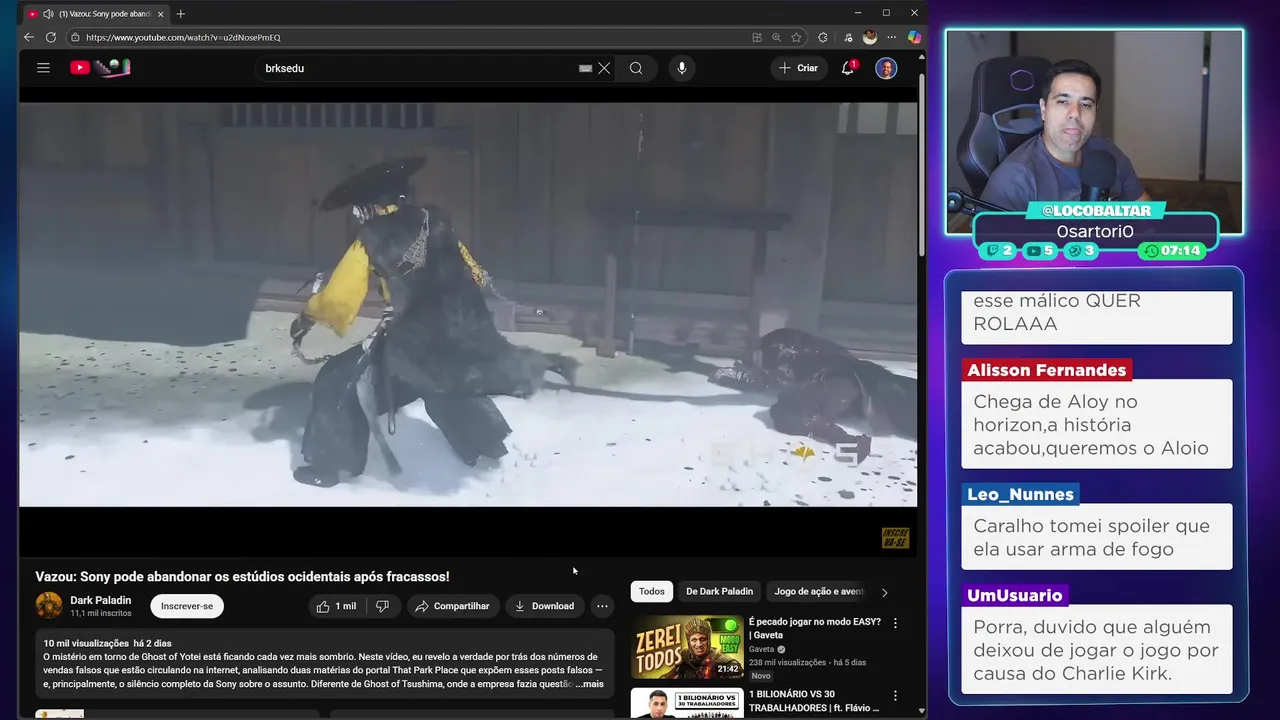Click Alisson Fernandes chat name
Image resolution: width=1280 pixels, height=720 pixels.
1046,370
